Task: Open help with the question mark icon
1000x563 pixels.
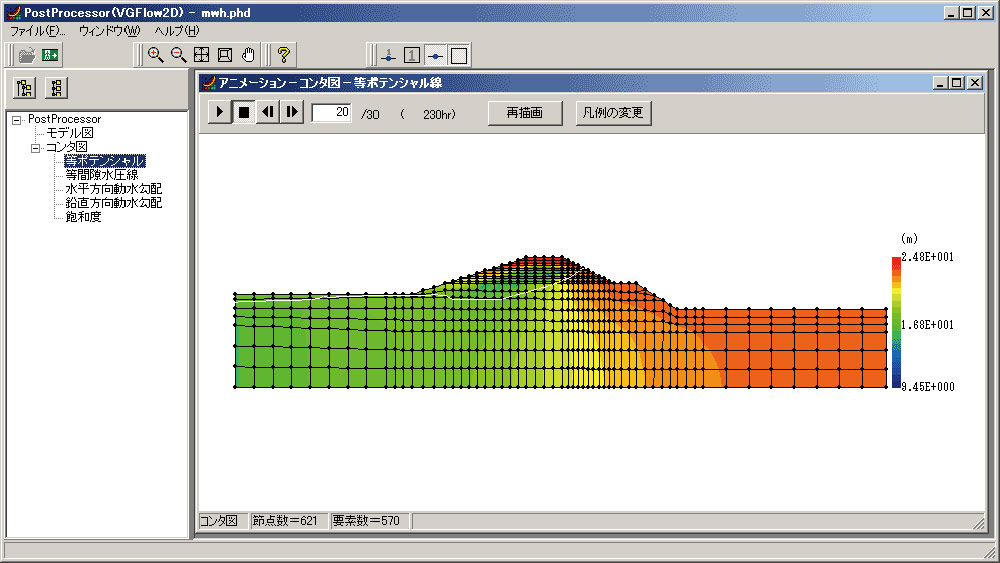Action: click(x=284, y=55)
